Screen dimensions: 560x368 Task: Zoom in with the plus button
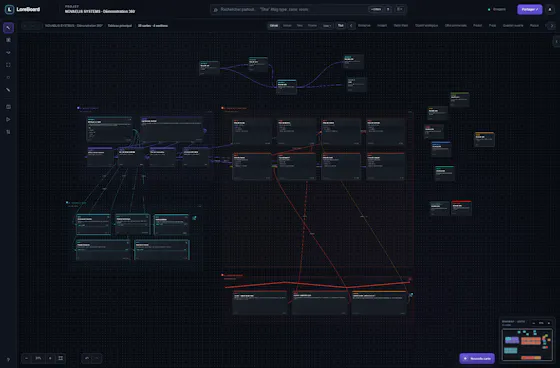[50, 358]
